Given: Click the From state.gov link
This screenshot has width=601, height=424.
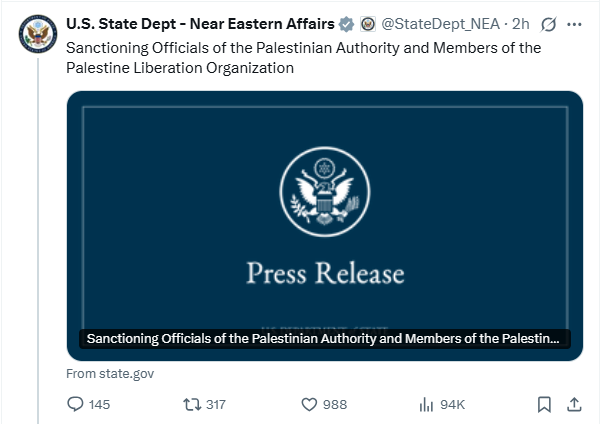Looking at the screenshot, I should coord(110,373).
